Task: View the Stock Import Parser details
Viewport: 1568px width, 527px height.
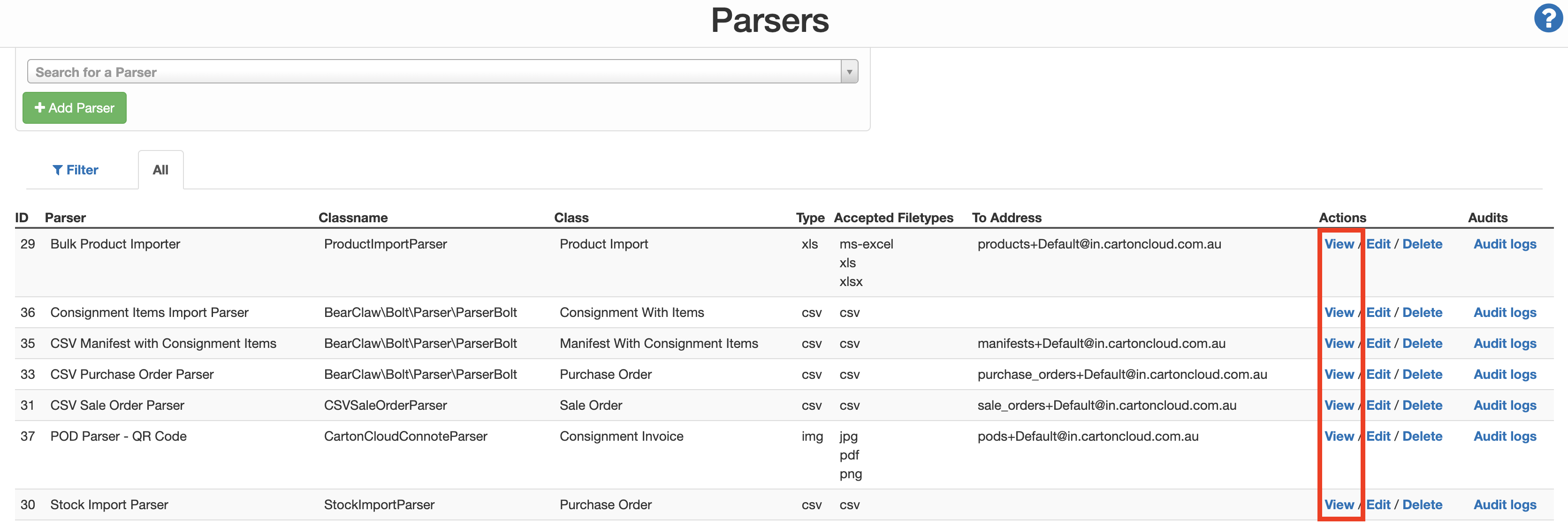Action: tap(1340, 504)
